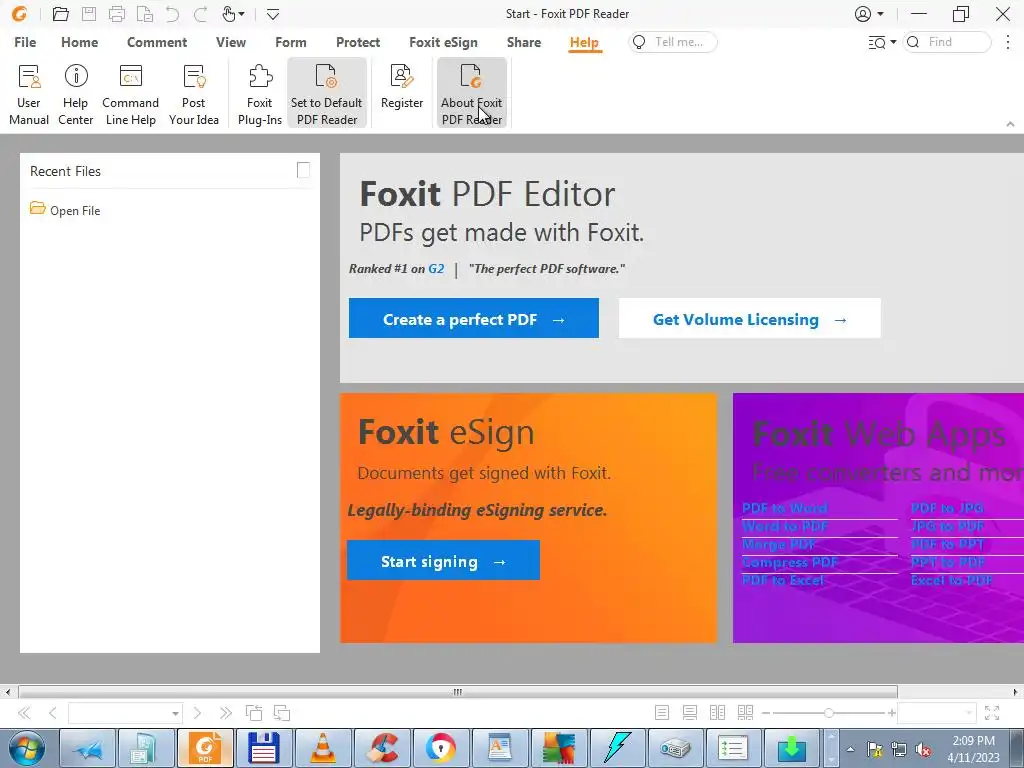Click the Print icon in quick access toolbar
The image size is (1024, 768).
[x=117, y=14]
